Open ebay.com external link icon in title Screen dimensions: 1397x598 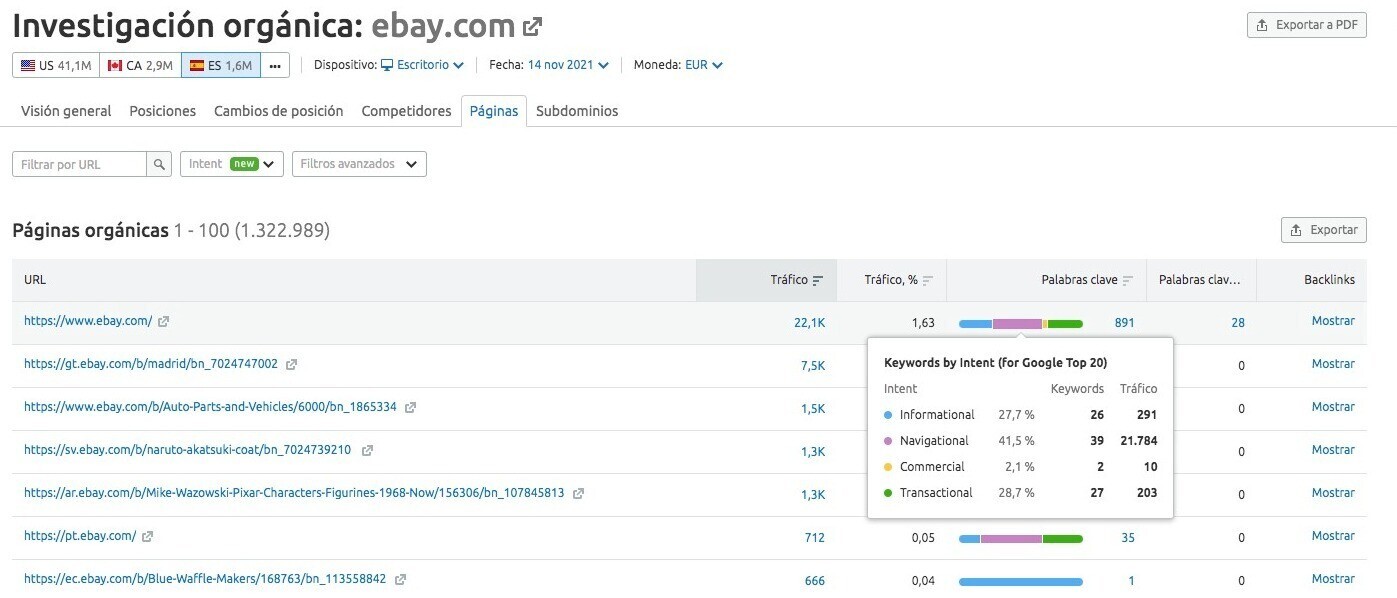click(x=532, y=27)
